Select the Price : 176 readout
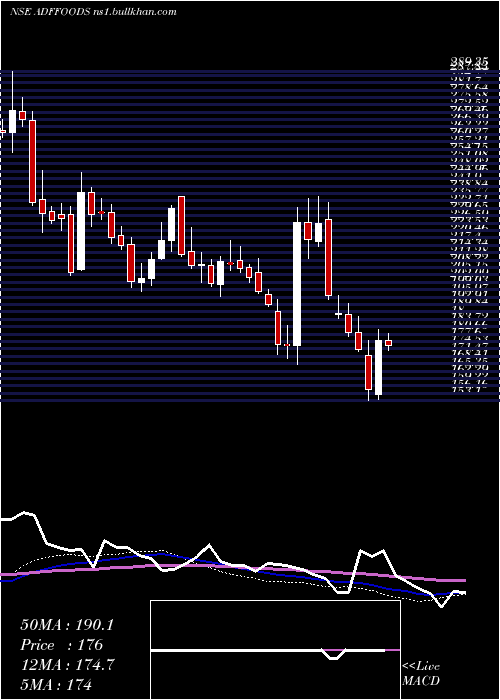 (62, 645)
